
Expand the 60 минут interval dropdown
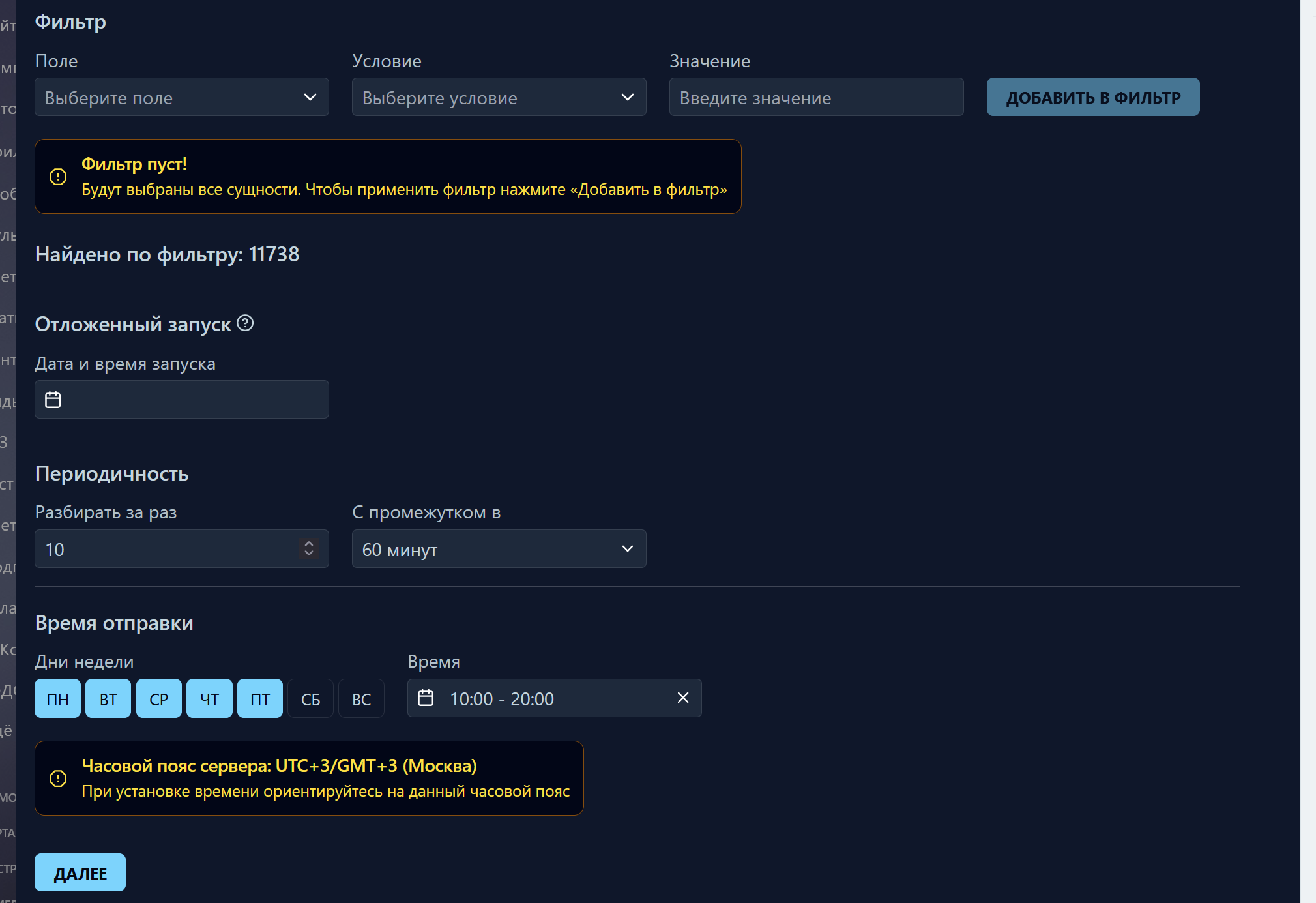pos(499,549)
